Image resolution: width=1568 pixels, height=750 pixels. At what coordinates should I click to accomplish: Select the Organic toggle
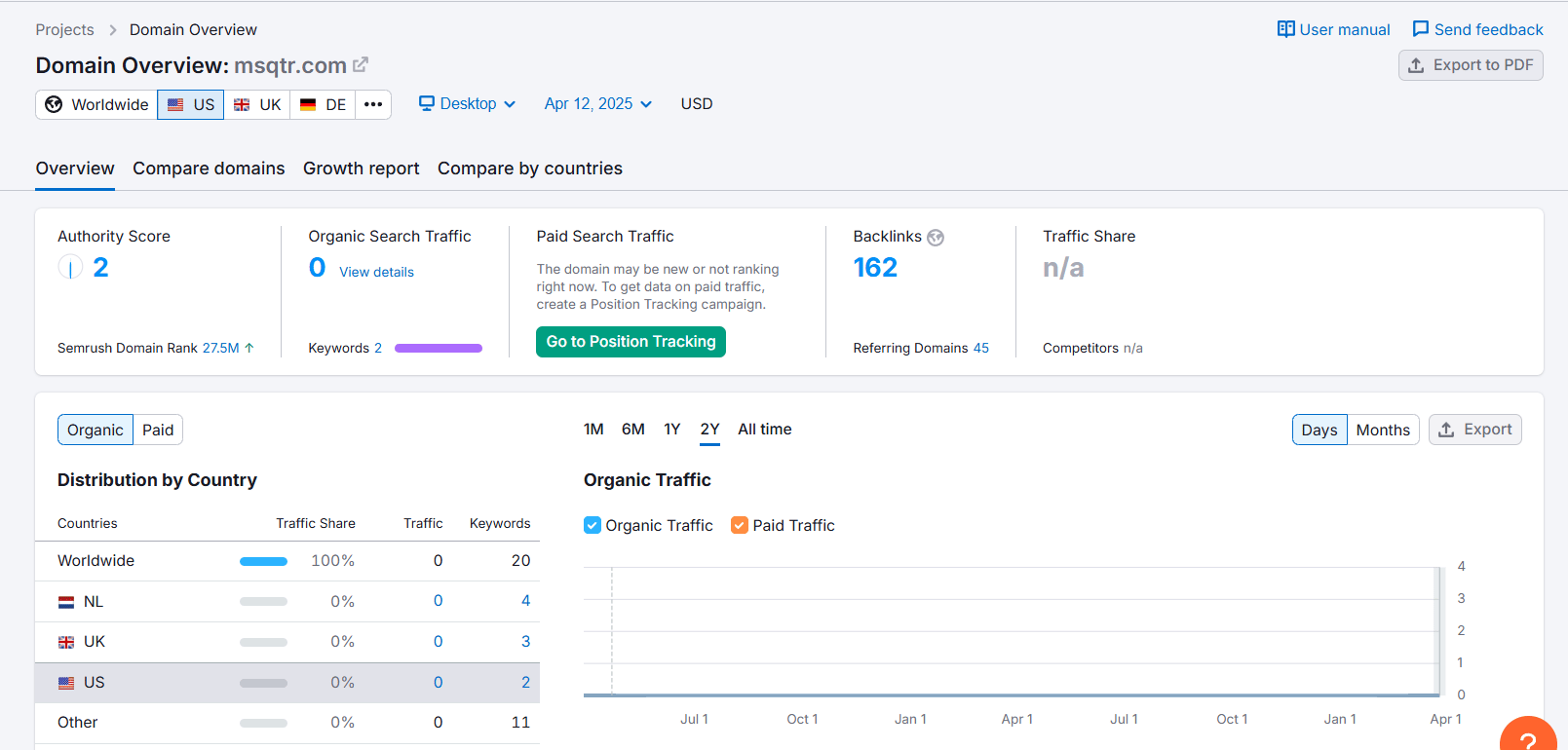coord(96,430)
